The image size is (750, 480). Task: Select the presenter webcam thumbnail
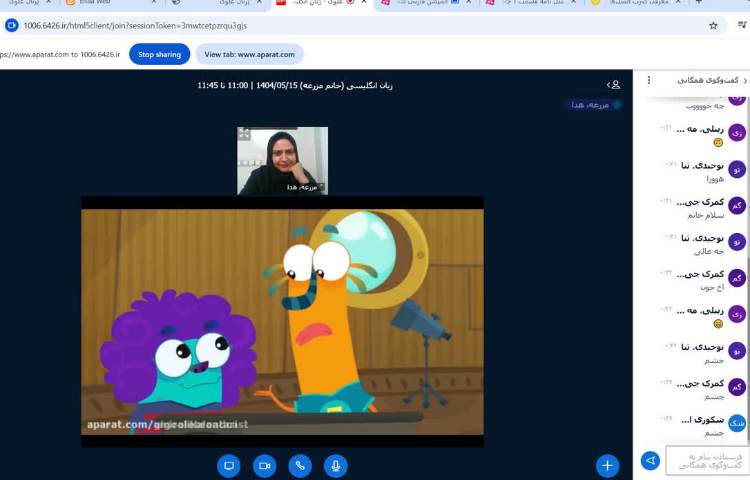(282, 160)
